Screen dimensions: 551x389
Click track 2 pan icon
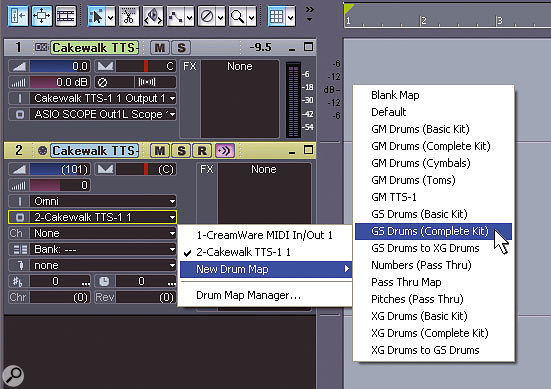pos(105,169)
